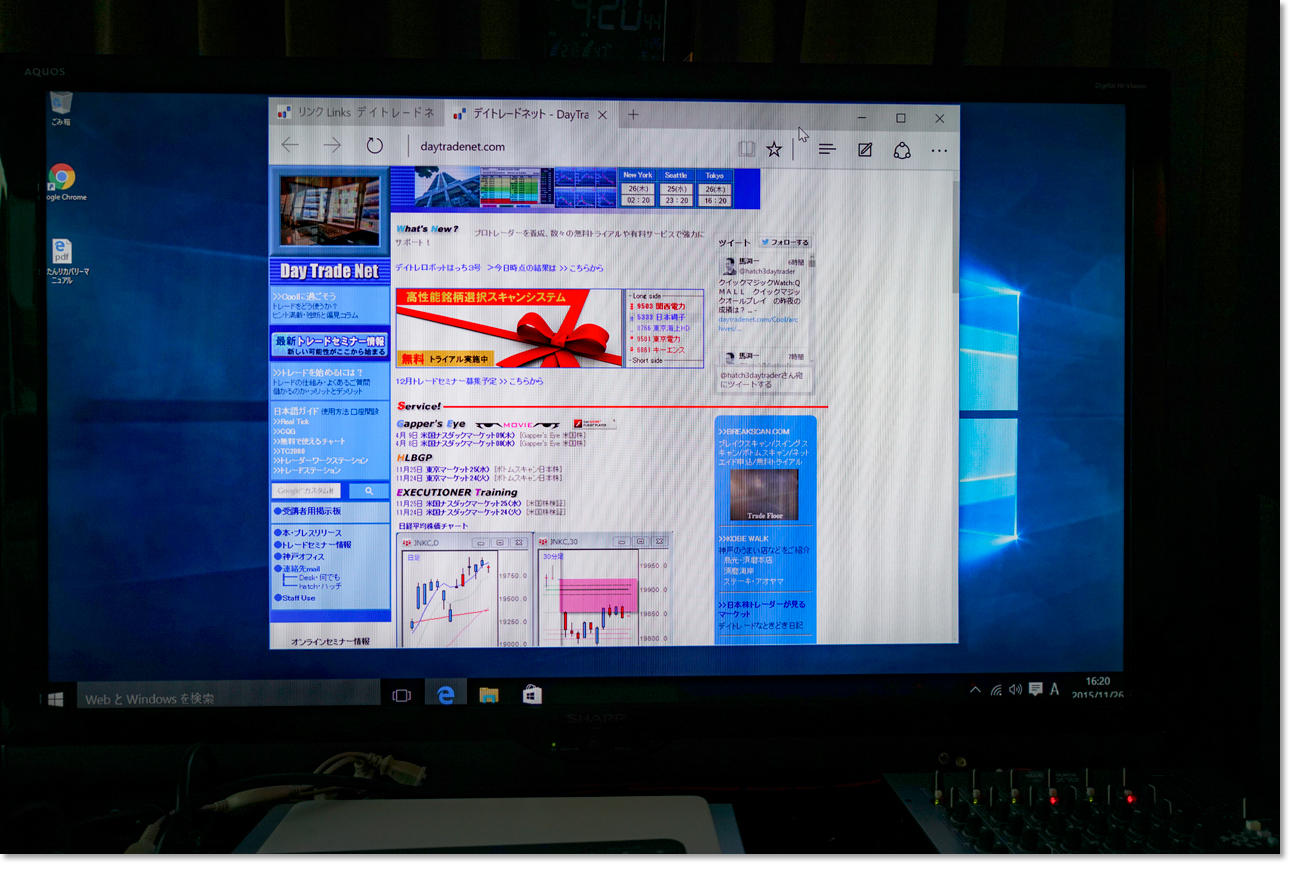Image resolution: width=1297 pixels, height=871 pixels.
Task: Open the network tray icon
Action: (x=996, y=689)
